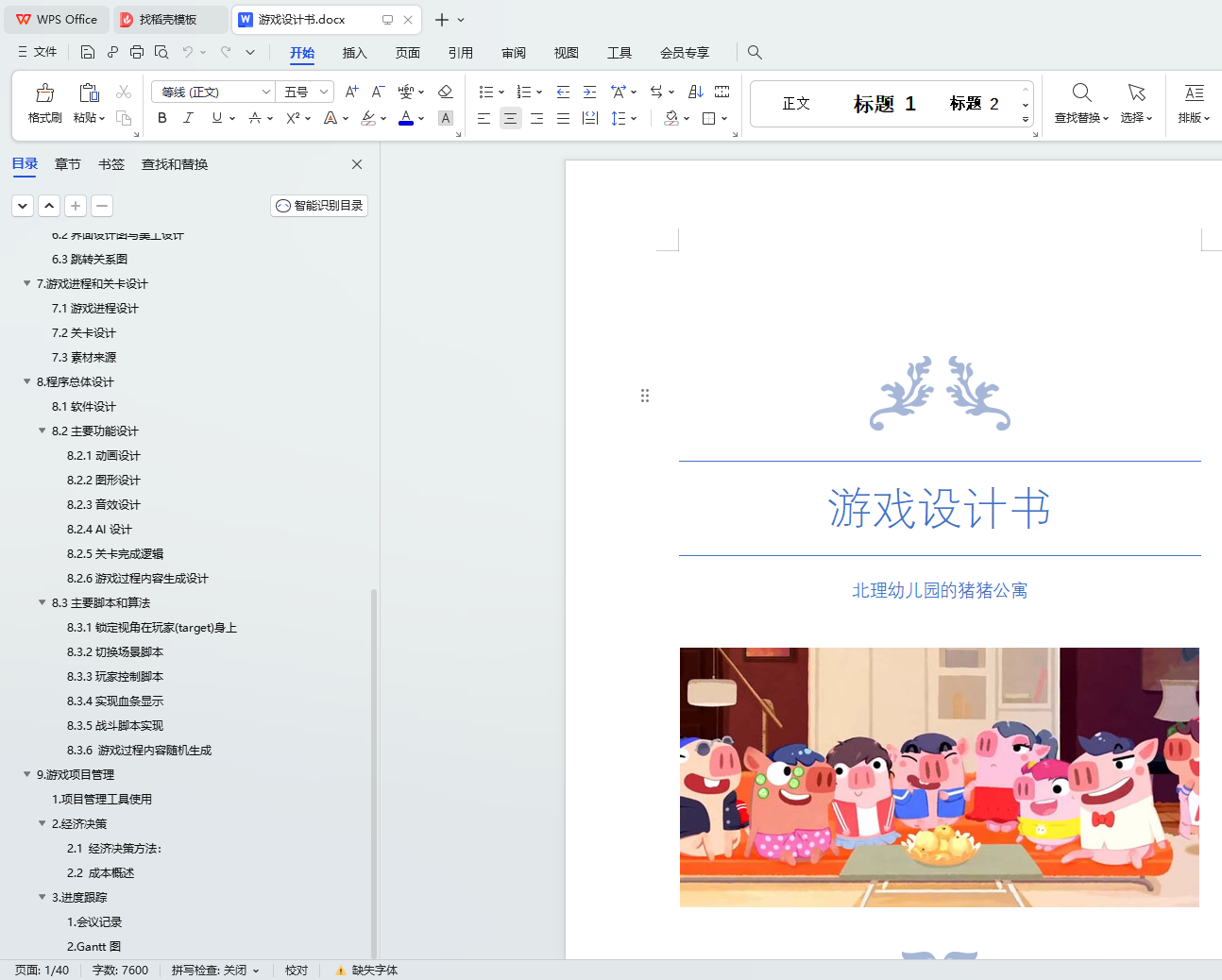
Task: Apply the 正文 body style
Action: point(796,104)
